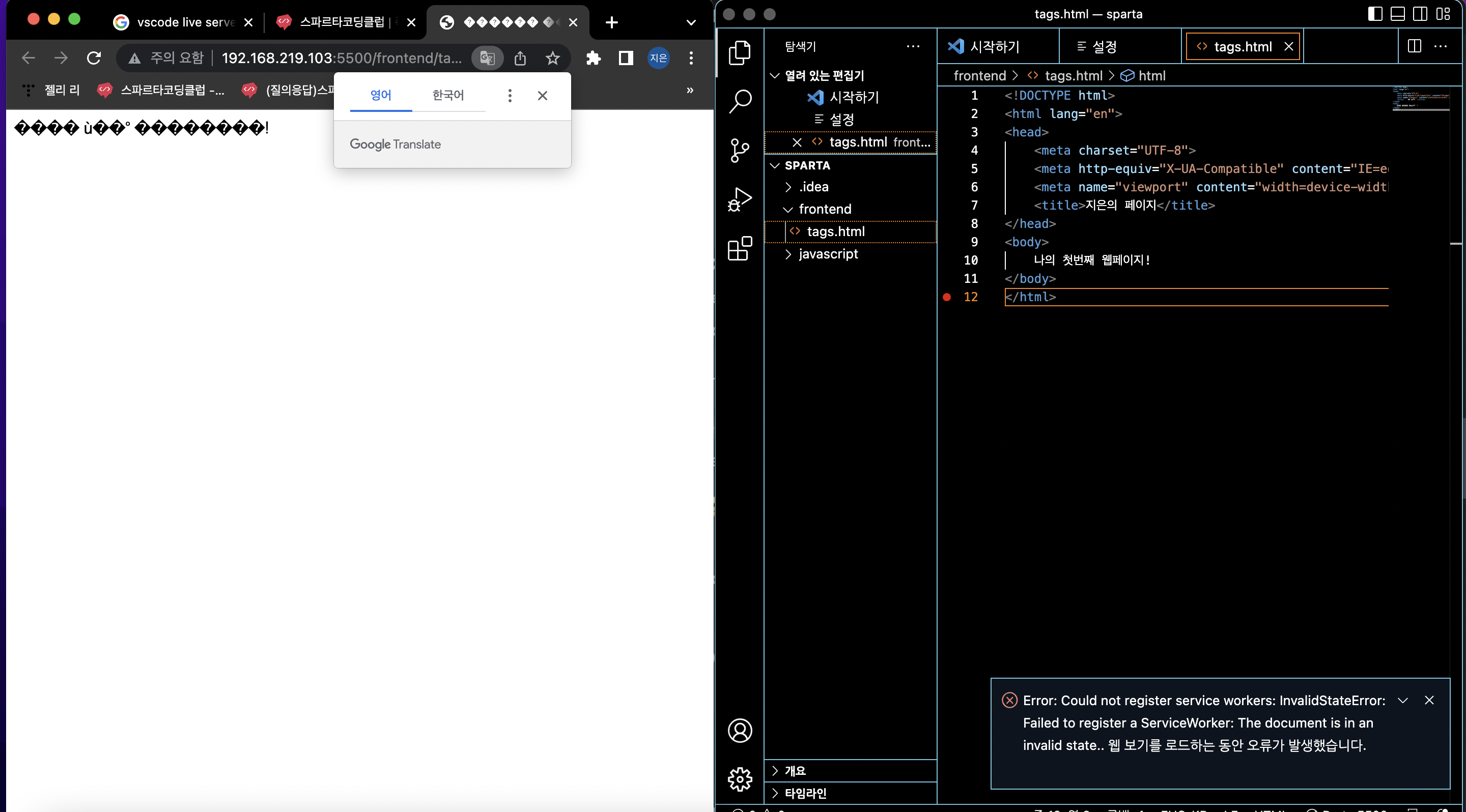
Task: Collapse the error notification chevron
Action: [x=1403, y=700]
